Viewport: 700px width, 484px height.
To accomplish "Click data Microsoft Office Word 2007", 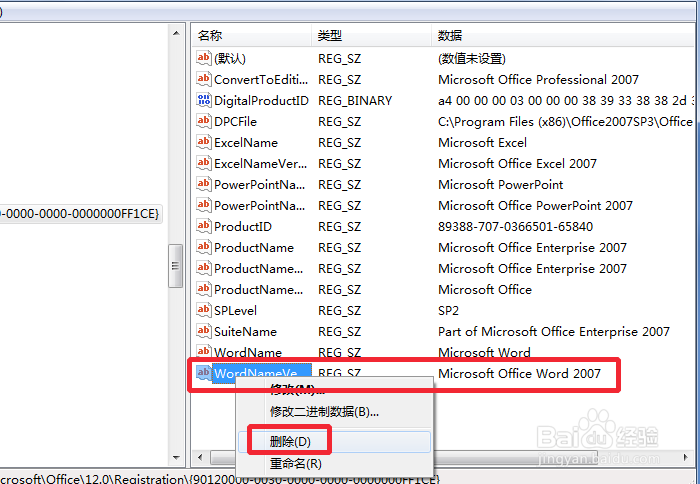I will 519,373.
